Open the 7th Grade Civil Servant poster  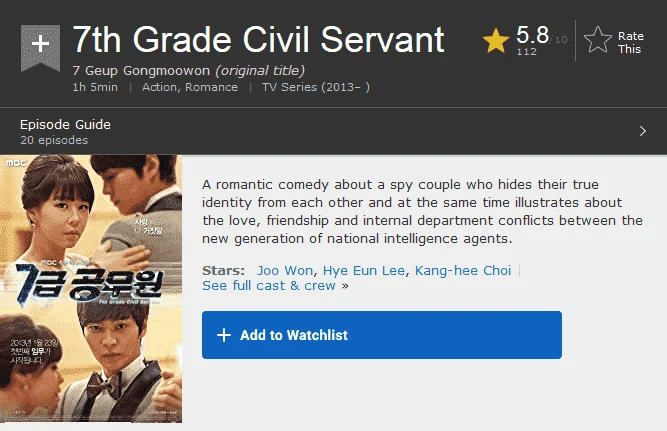[91, 289]
